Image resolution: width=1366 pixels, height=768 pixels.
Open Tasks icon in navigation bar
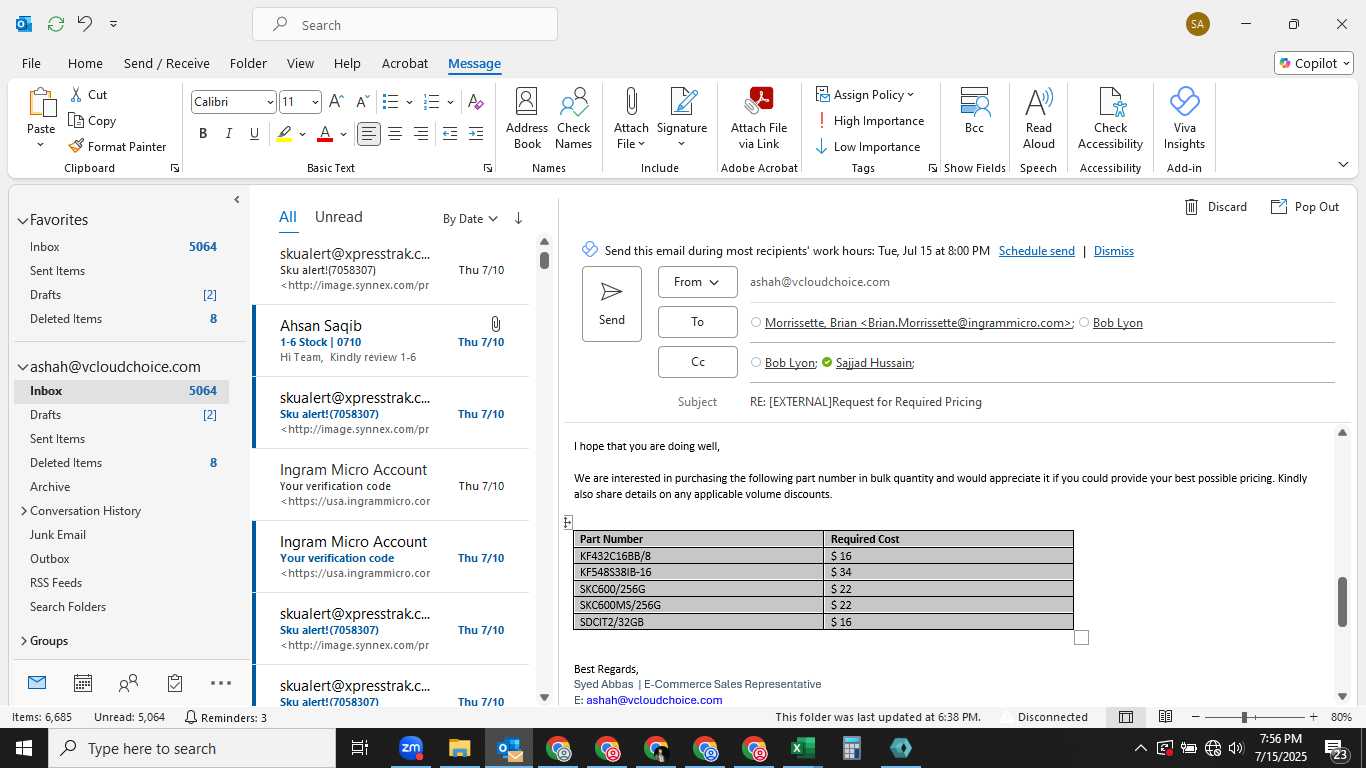click(175, 683)
